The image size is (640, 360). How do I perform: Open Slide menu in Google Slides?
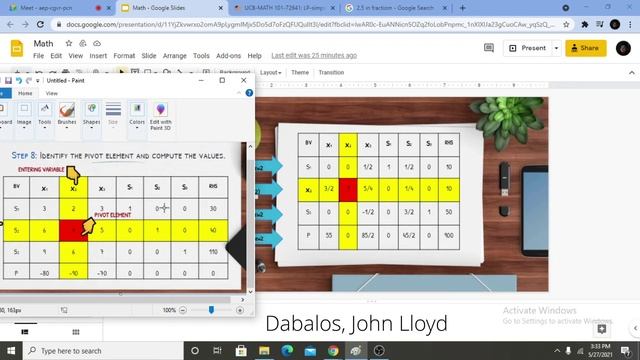pyautogui.click(x=149, y=56)
